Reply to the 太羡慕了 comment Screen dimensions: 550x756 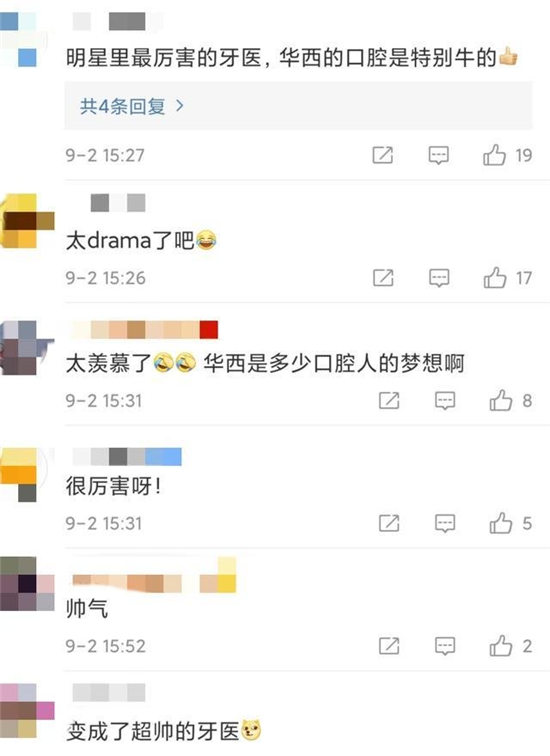(445, 401)
